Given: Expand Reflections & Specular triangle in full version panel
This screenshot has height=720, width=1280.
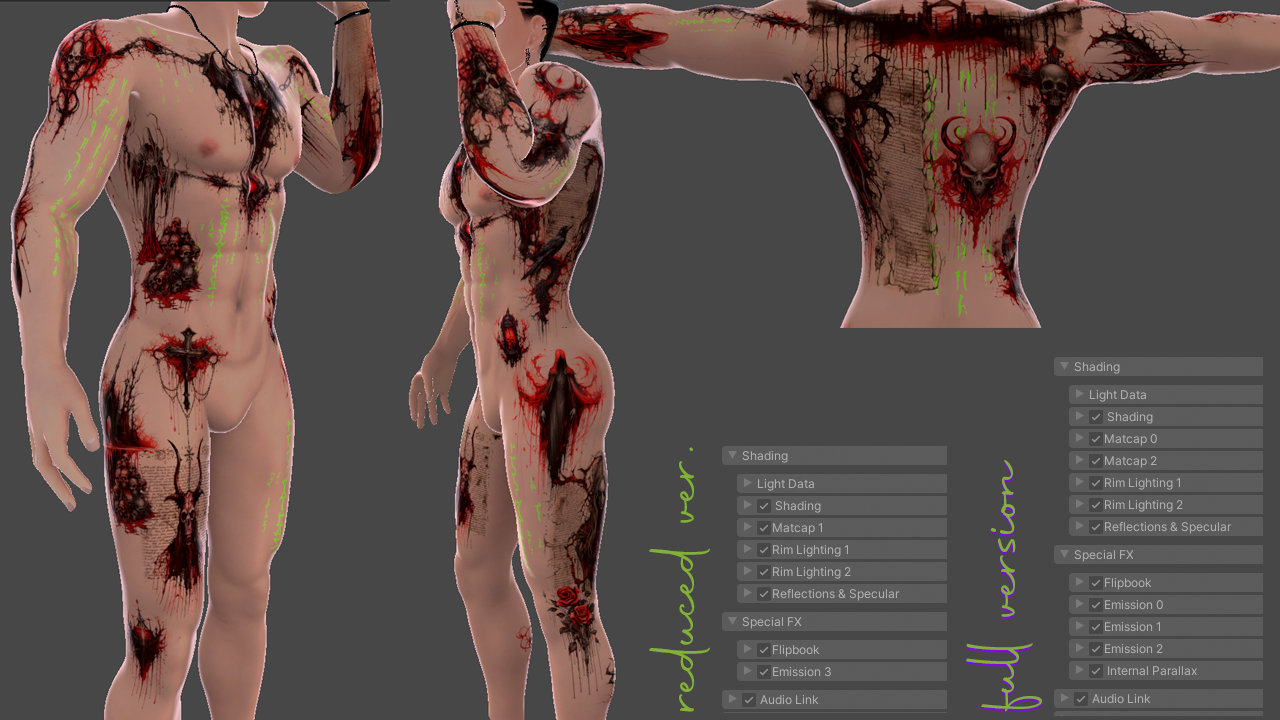Looking at the screenshot, I should pyautogui.click(x=1079, y=527).
